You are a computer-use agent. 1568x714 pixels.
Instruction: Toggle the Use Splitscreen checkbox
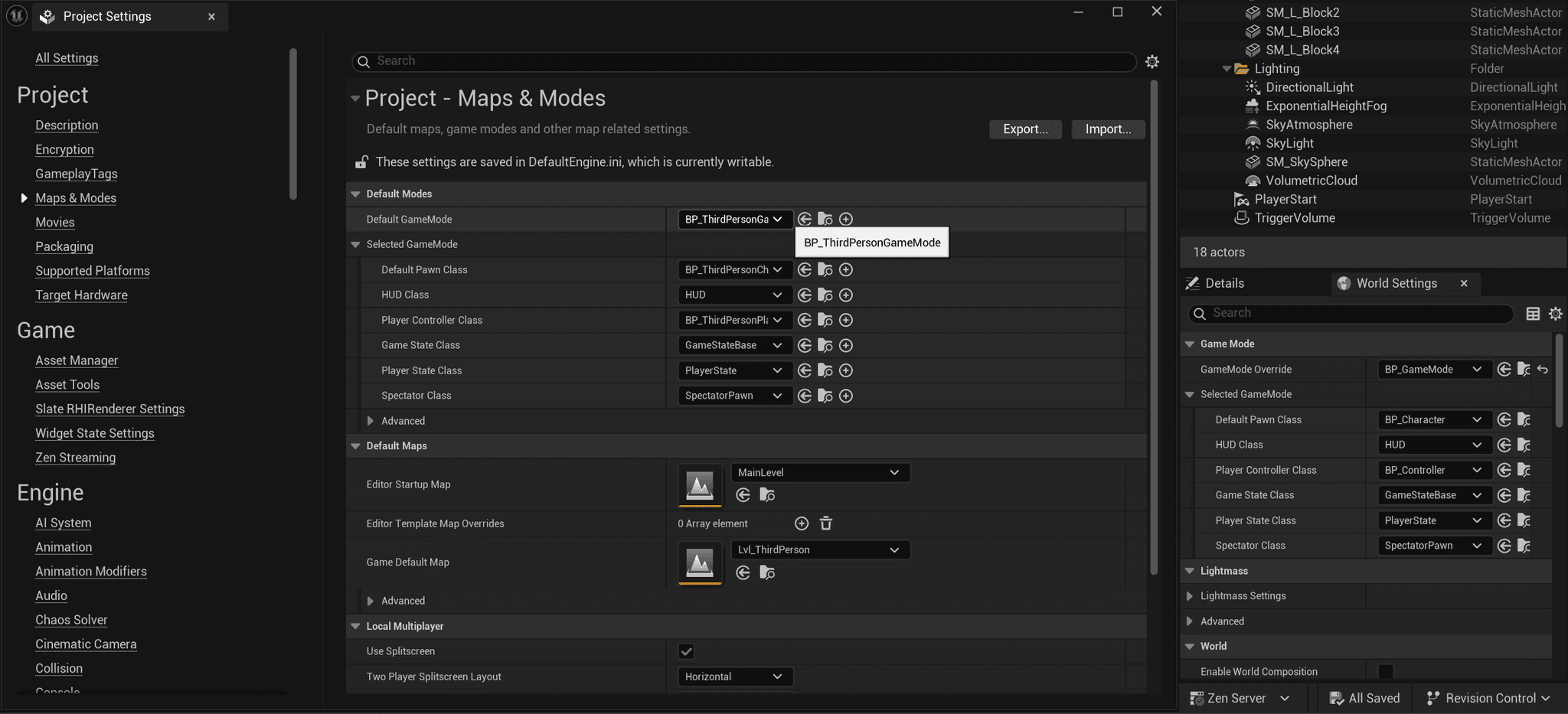686,651
